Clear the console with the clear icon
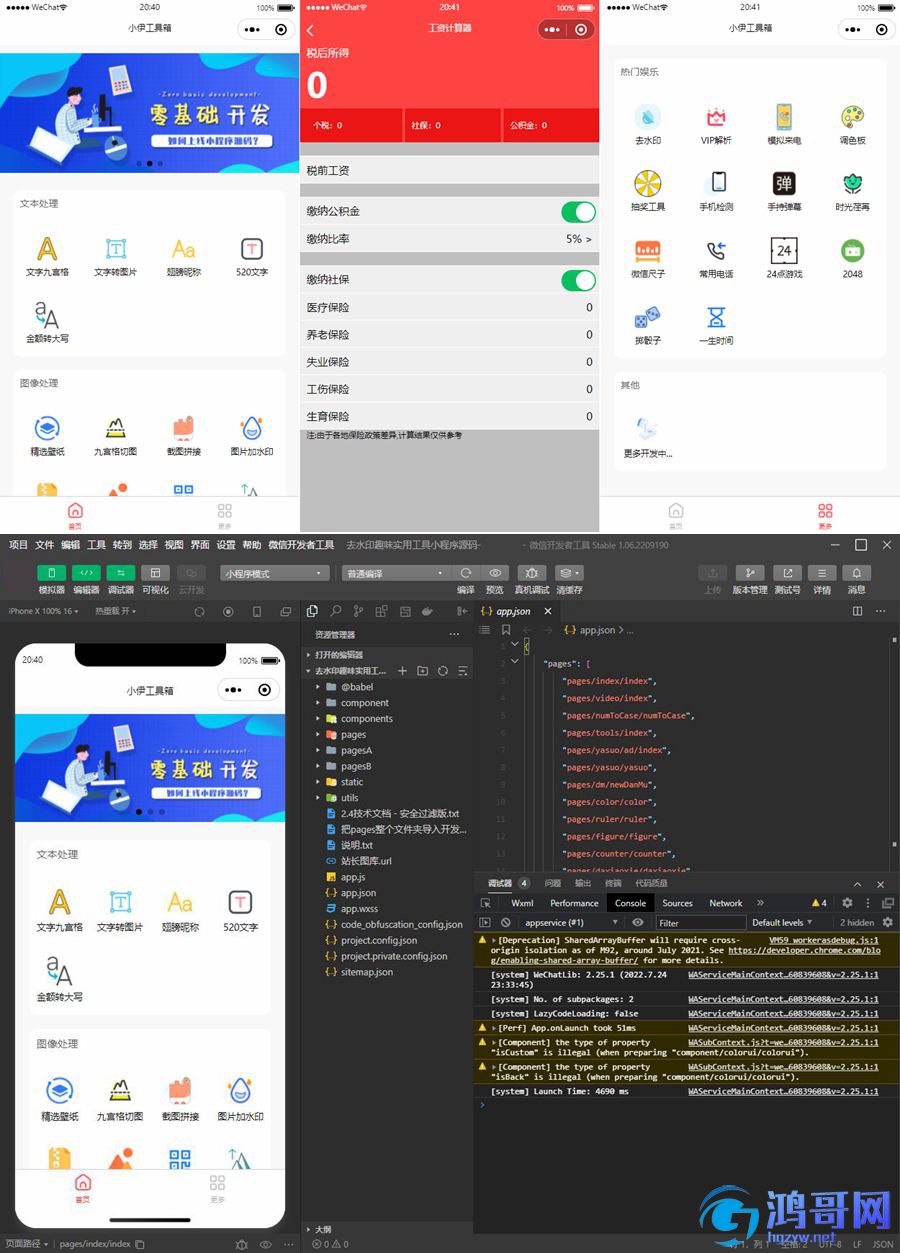The width and height of the screenshot is (900, 1253). 506,922
